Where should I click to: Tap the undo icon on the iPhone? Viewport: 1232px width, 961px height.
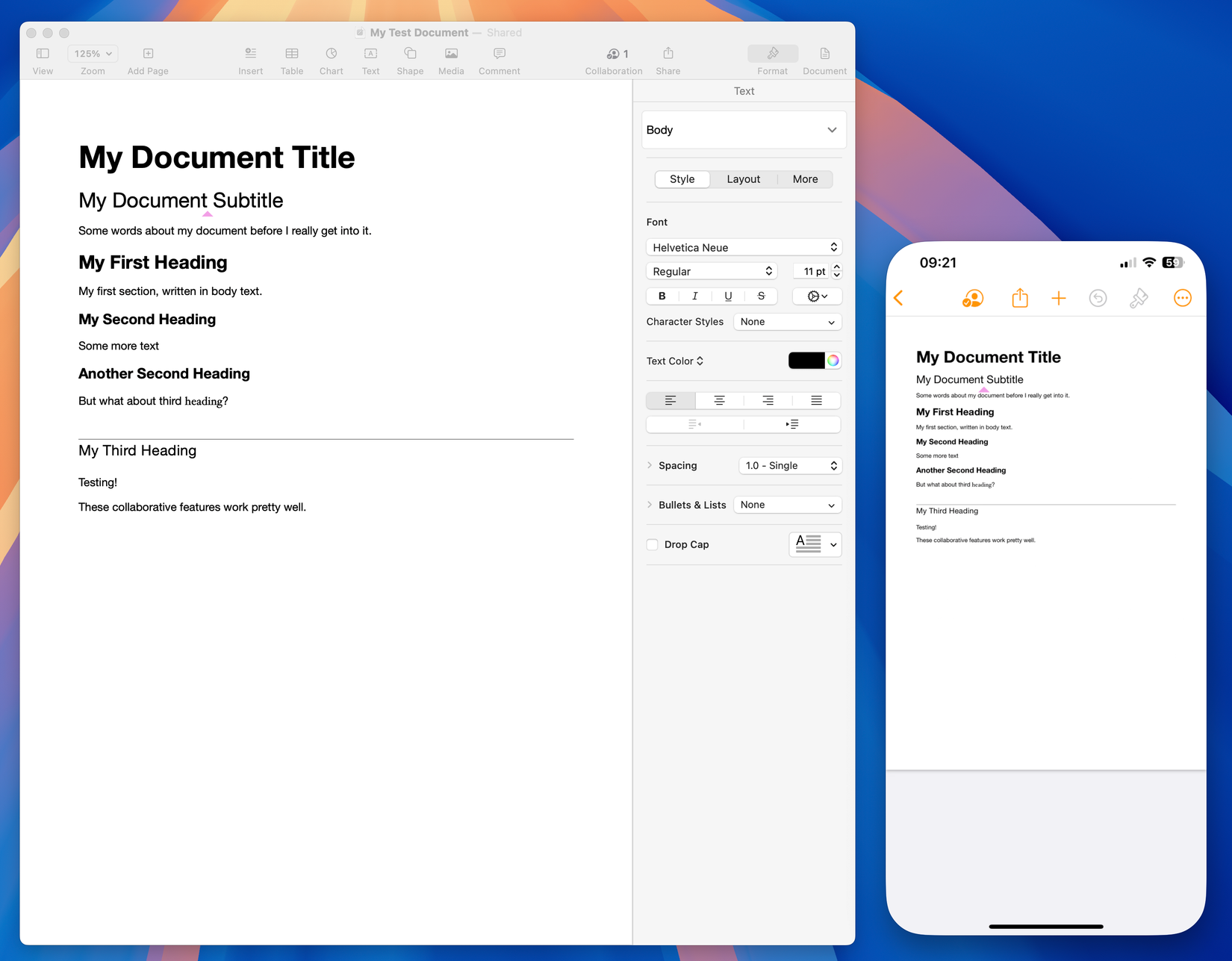pyautogui.click(x=1098, y=297)
